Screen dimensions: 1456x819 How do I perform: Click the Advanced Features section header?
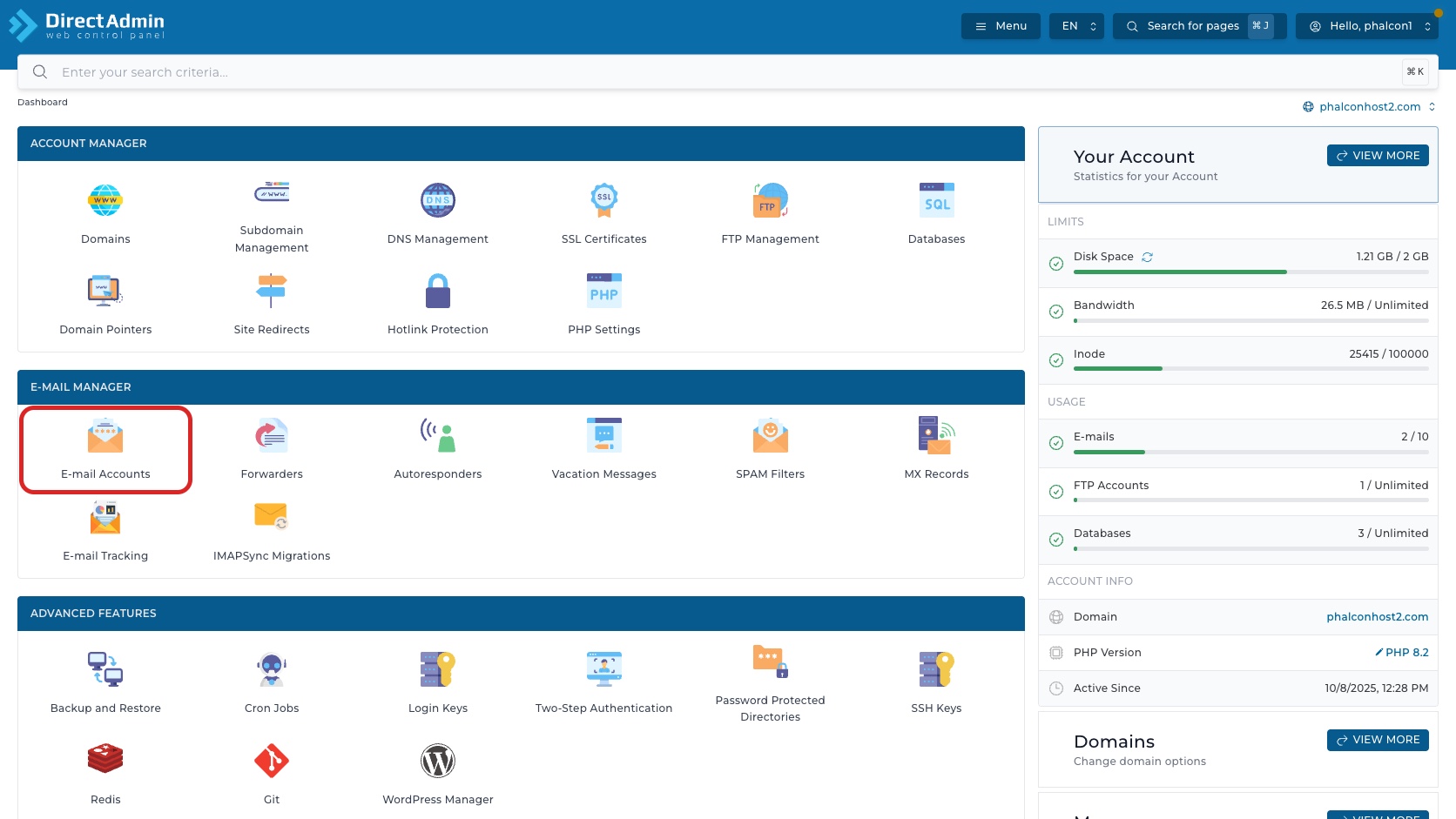click(x=521, y=614)
